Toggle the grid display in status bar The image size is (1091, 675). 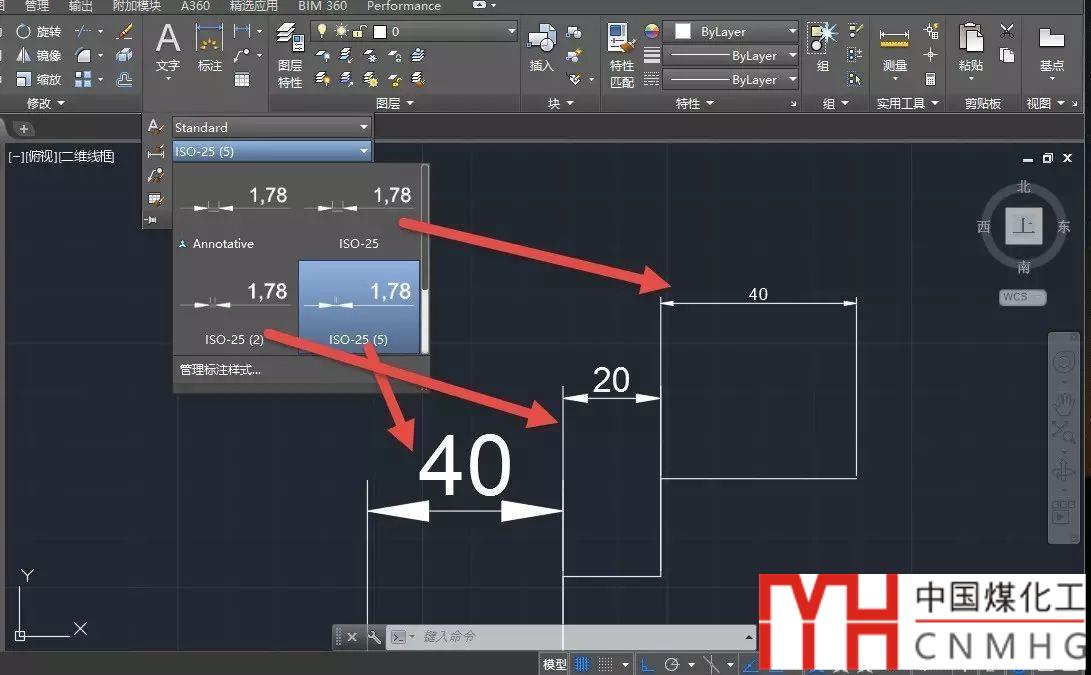pos(582,664)
